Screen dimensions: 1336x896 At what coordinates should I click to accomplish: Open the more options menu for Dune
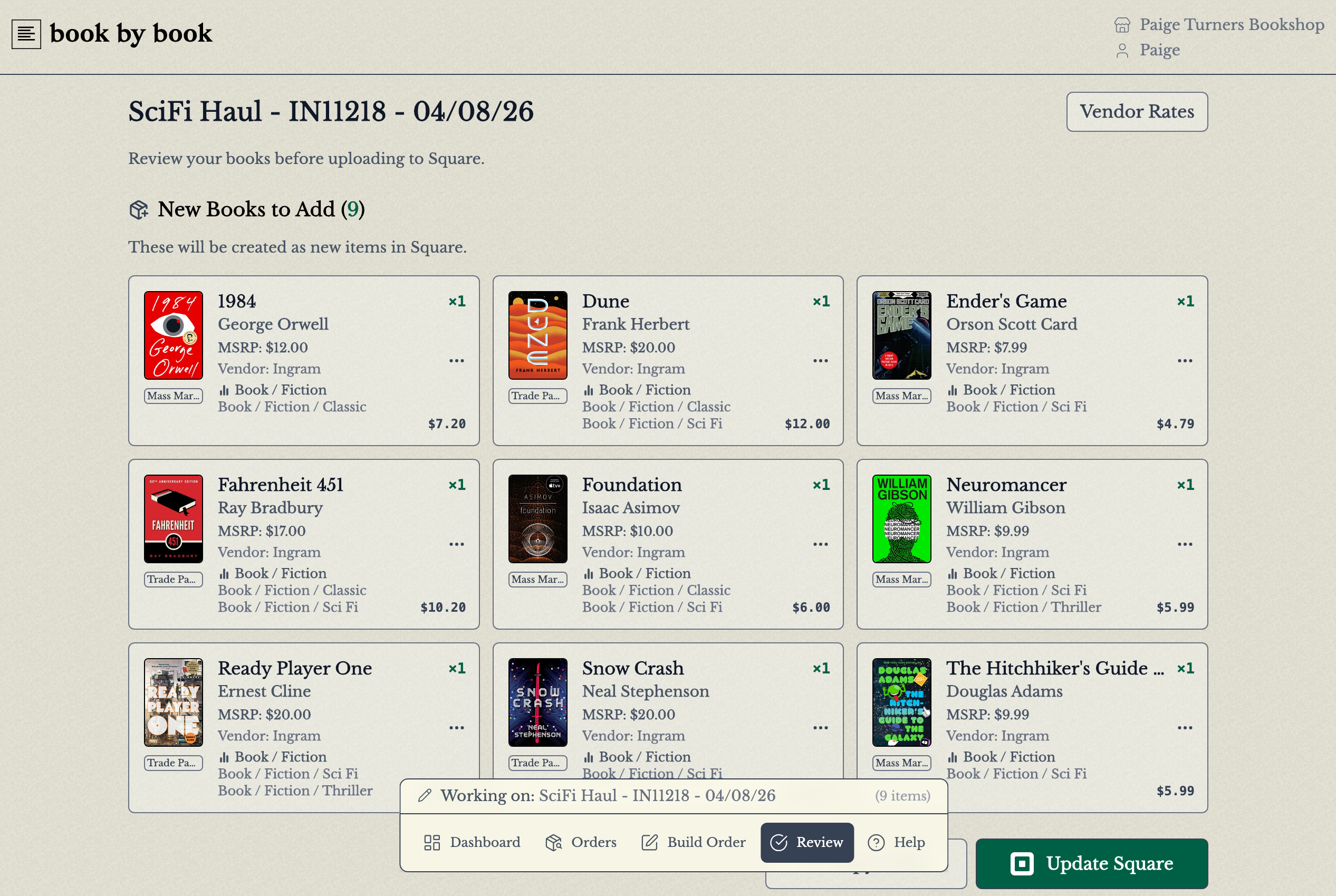(x=821, y=361)
